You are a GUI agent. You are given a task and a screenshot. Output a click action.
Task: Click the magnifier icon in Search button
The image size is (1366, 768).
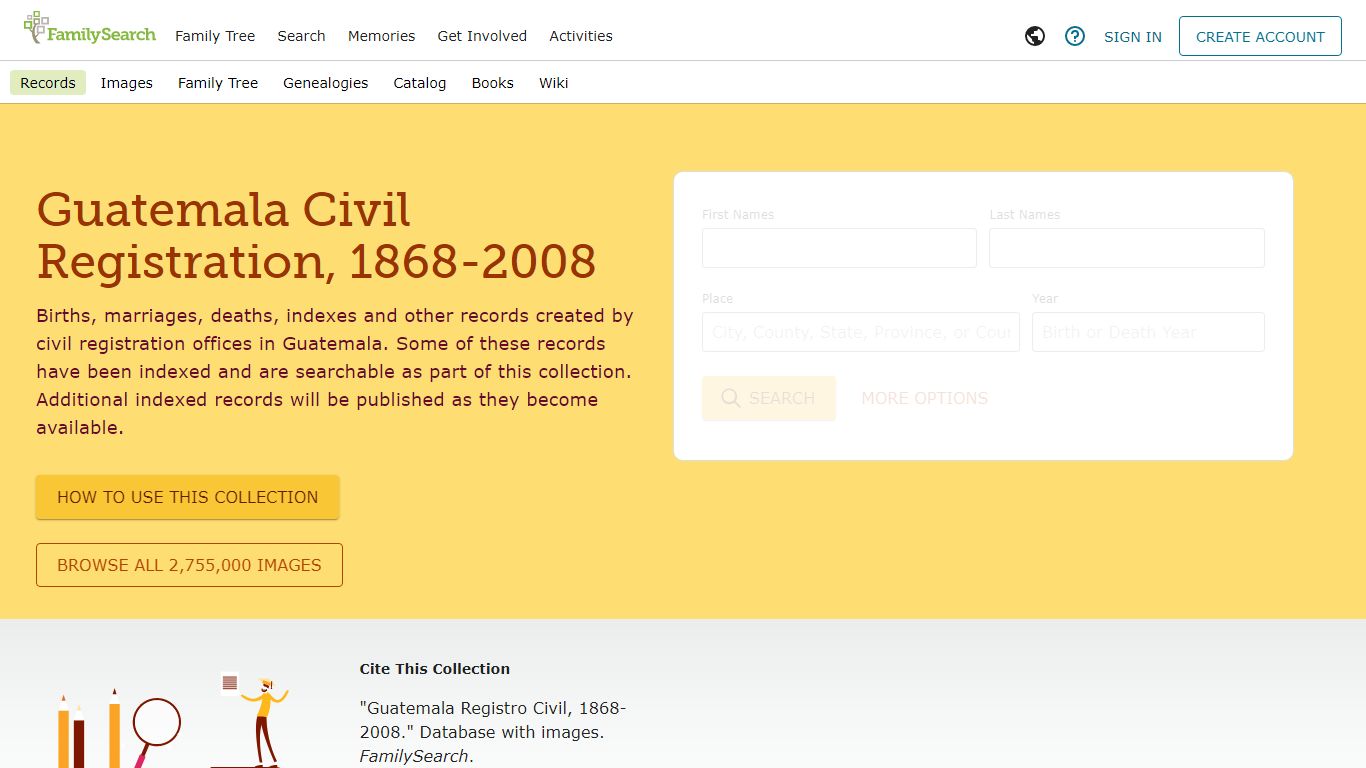[731, 398]
